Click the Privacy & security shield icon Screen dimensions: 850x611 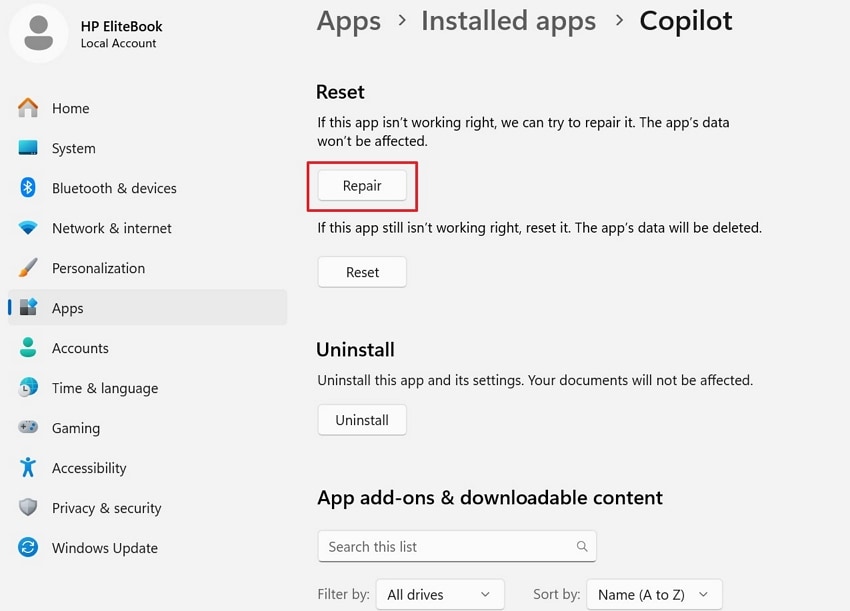coord(28,507)
